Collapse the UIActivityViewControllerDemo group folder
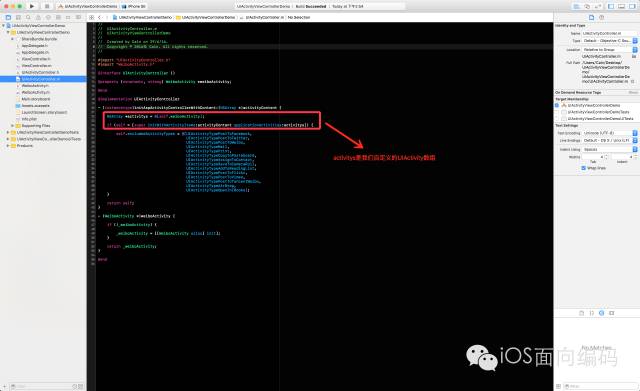 click(8, 32)
